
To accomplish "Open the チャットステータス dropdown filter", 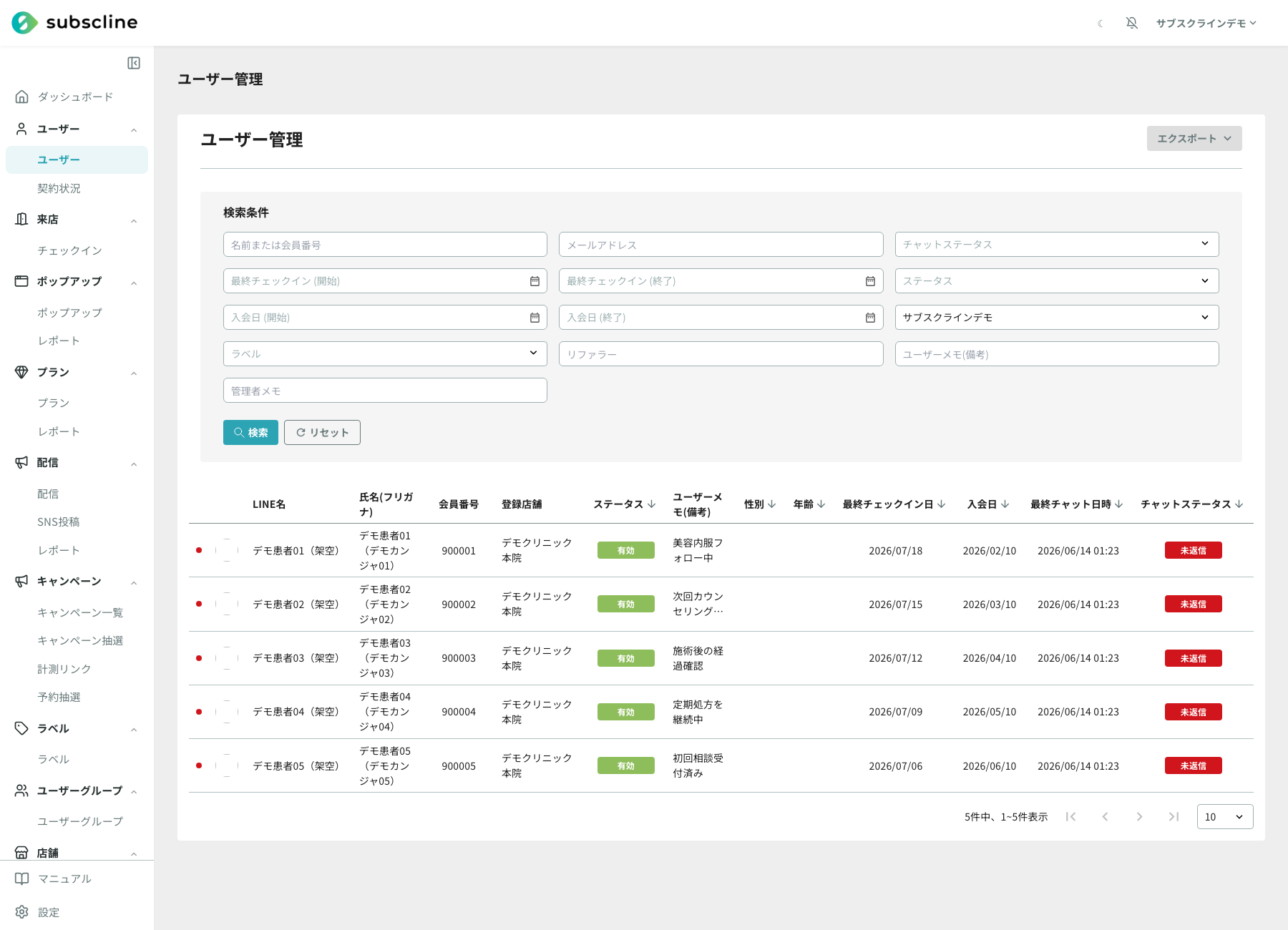I will coord(1056,245).
